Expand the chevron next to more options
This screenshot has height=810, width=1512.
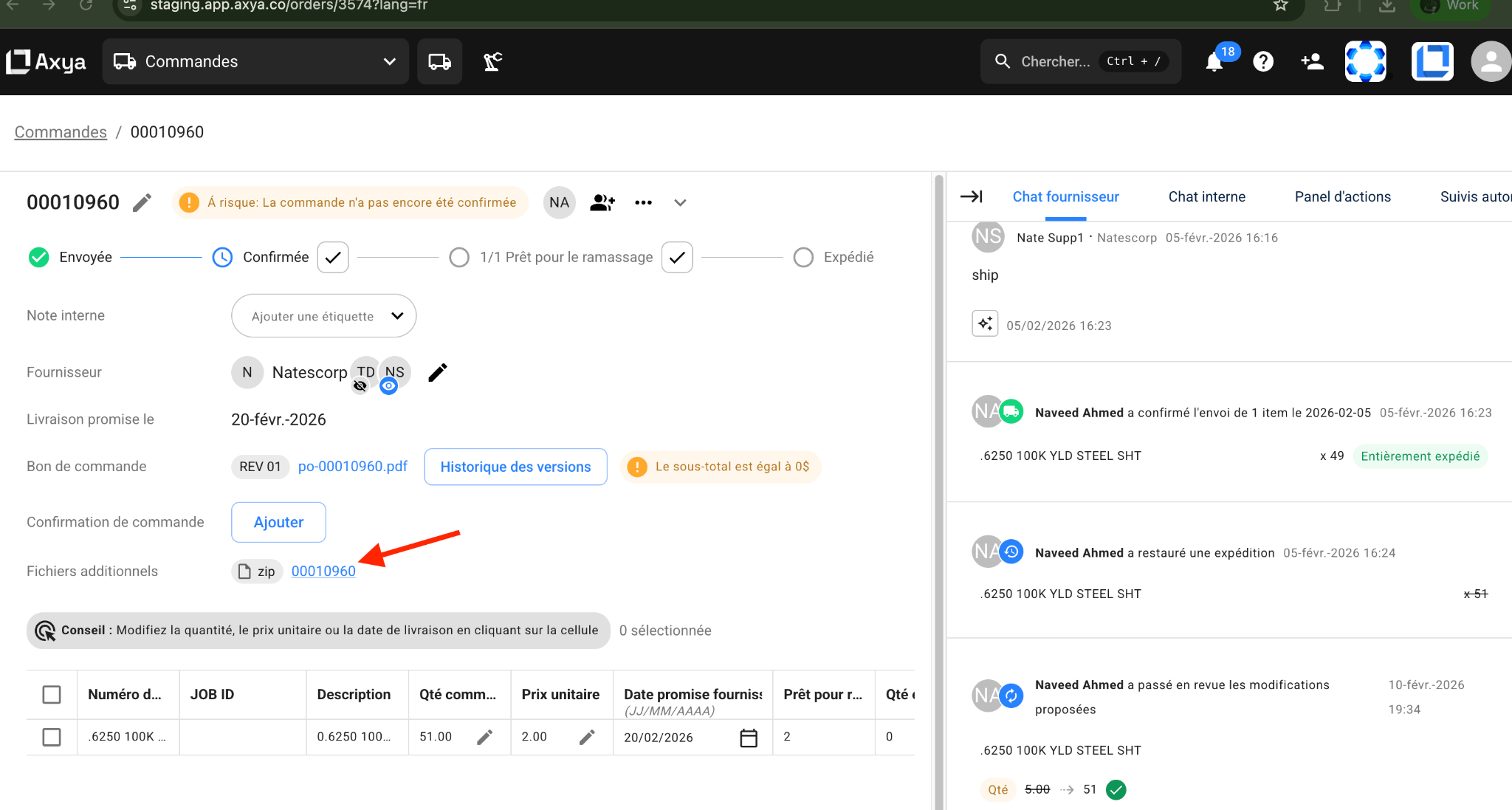[680, 202]
